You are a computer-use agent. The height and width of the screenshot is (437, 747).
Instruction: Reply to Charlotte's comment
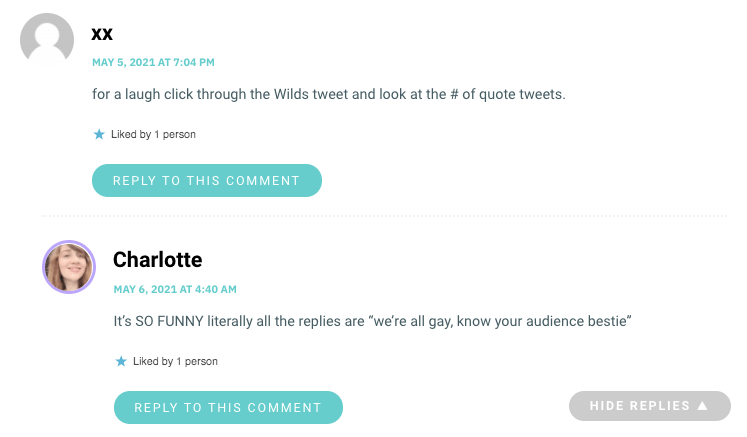(x=228, y=407)
